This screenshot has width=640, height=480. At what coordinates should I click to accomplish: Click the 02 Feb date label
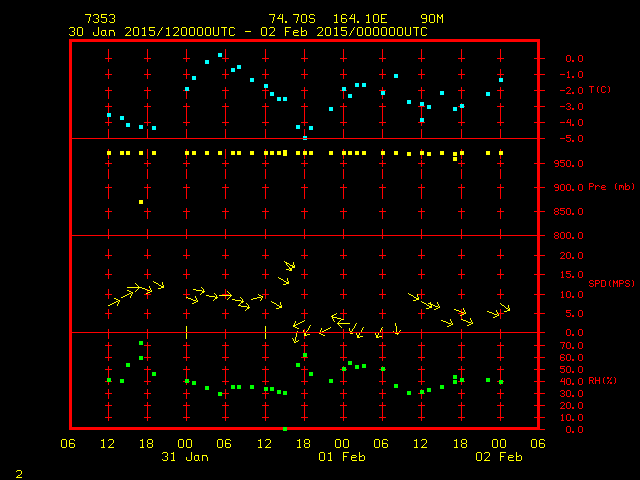pyautogui.click(x=499, y=457)
